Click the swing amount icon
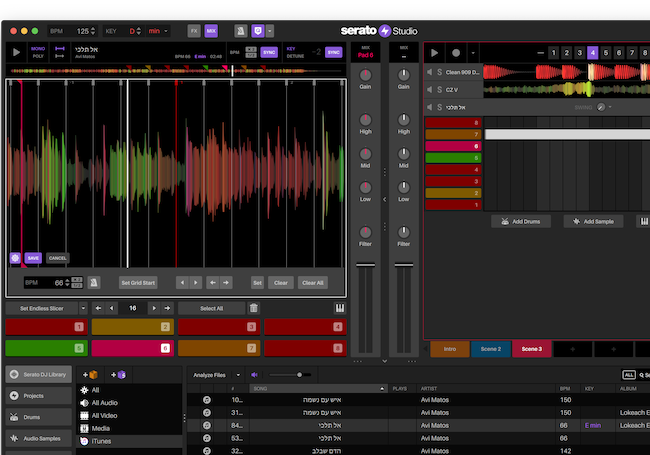 pos(601,107)
